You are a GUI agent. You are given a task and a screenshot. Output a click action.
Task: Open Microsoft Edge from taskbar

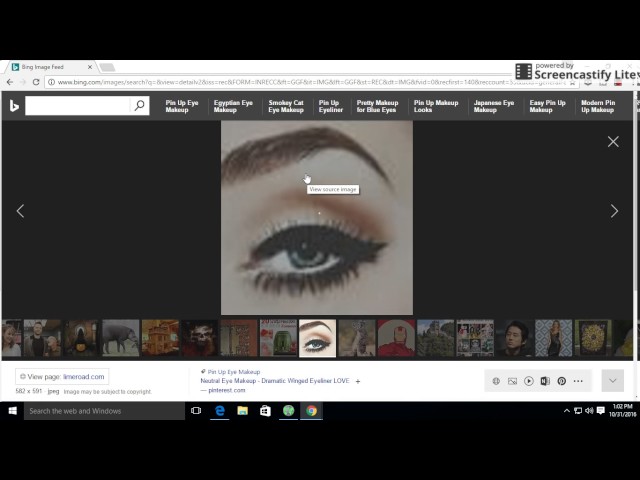click(220, 411)
